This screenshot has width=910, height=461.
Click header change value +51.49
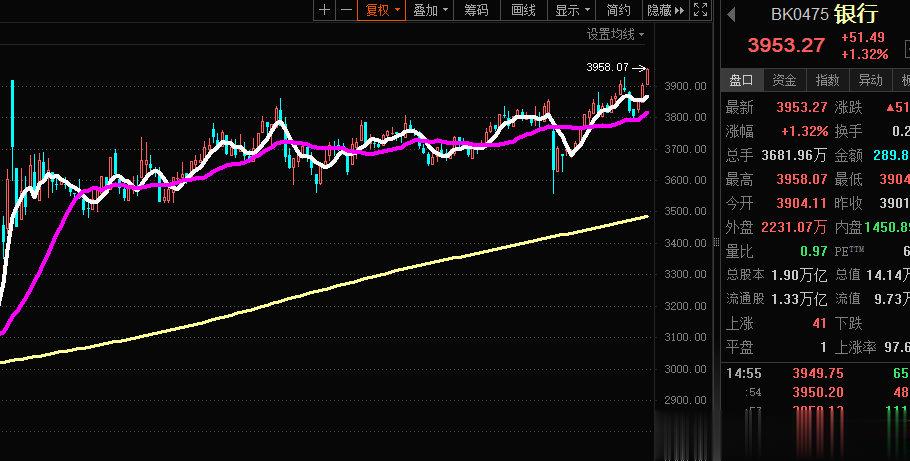click(x=862, y=38)
